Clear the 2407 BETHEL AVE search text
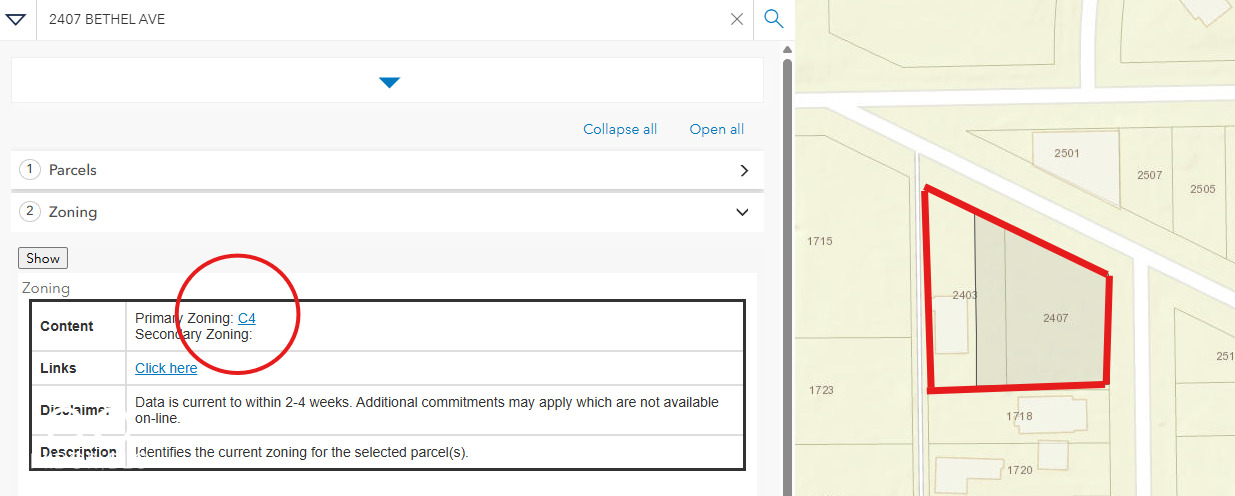The width and height of the screenshot is (1235, 496). pos(737,19)
